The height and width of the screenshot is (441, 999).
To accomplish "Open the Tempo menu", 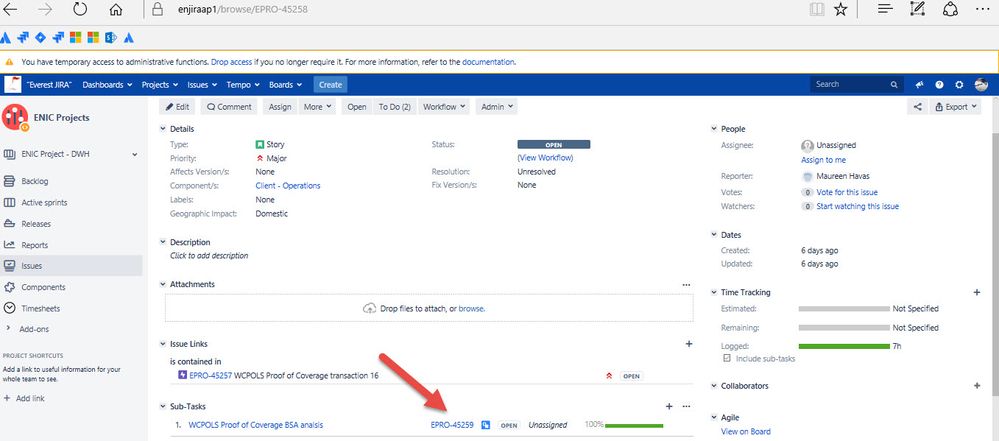I will coord(243,85).
